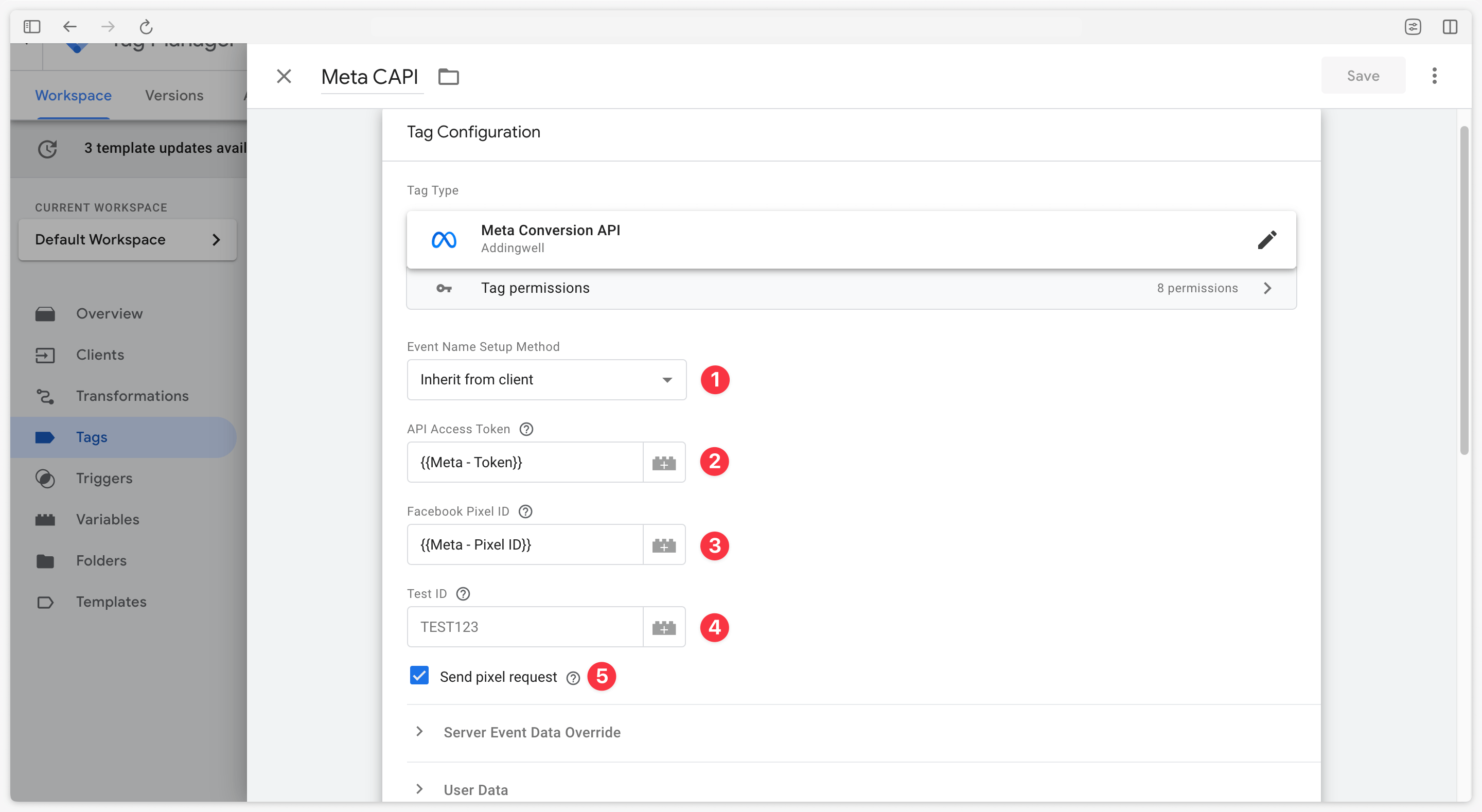The image size is (1482, 812).
Task: Open Tag permissions details chevron
Action: click(1267, 288)
